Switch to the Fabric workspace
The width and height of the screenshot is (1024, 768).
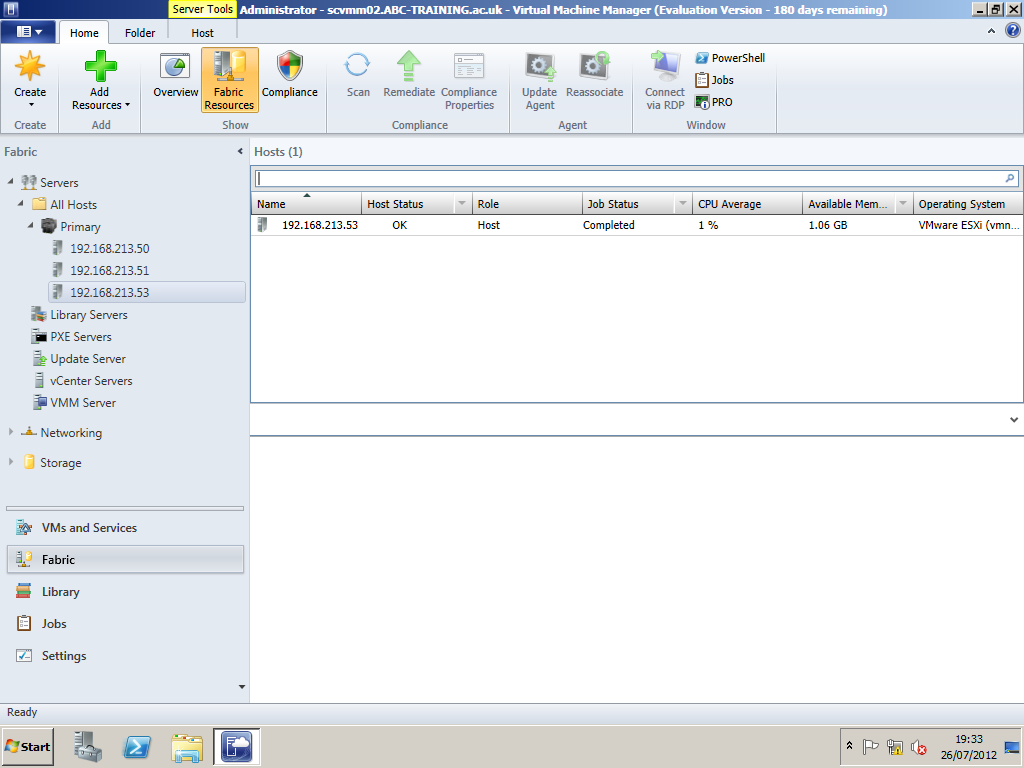click(x=125, y=560)
